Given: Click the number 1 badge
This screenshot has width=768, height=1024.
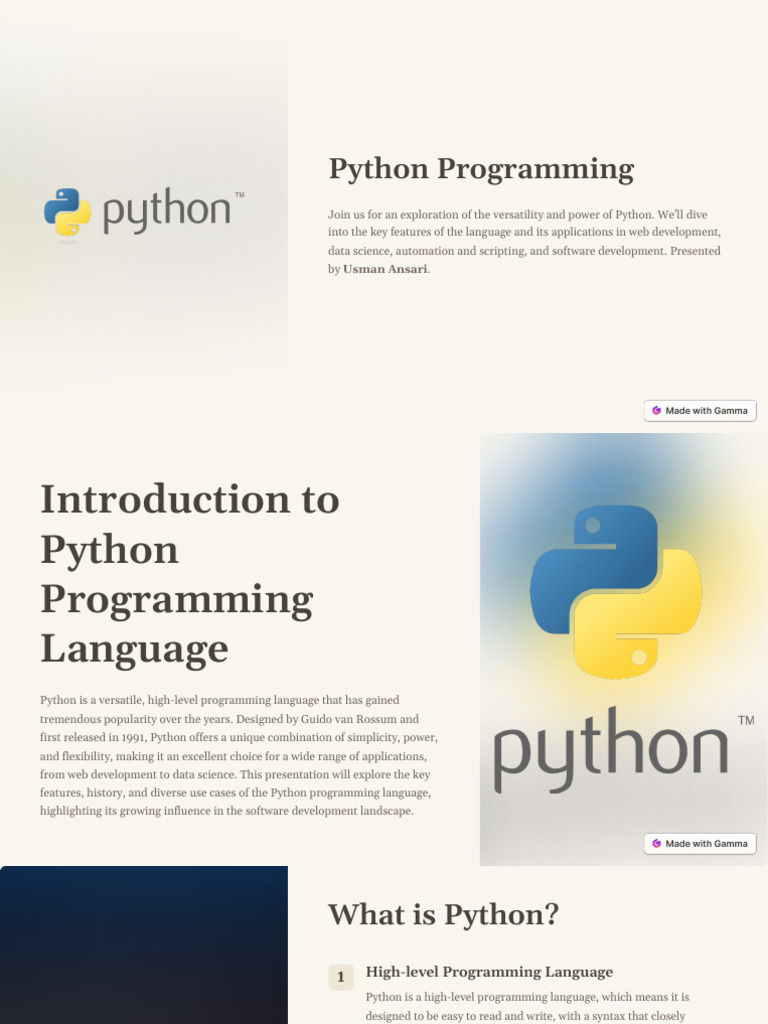Looking at the screenshot, I should pyautogui.click(x=341, y=978).
